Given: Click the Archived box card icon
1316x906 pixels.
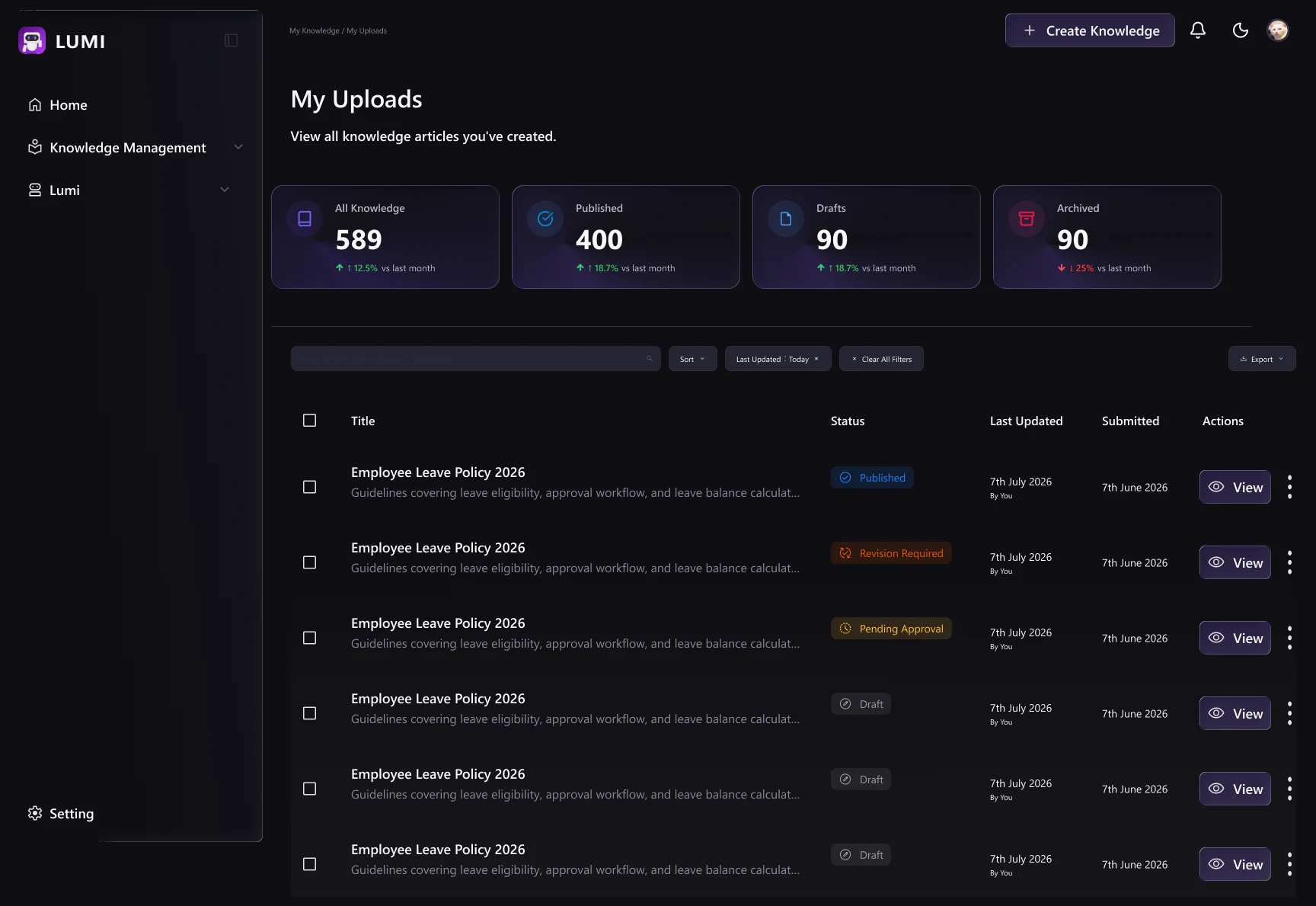Looking at the screenshot, I should click(x=1027, y=219).
